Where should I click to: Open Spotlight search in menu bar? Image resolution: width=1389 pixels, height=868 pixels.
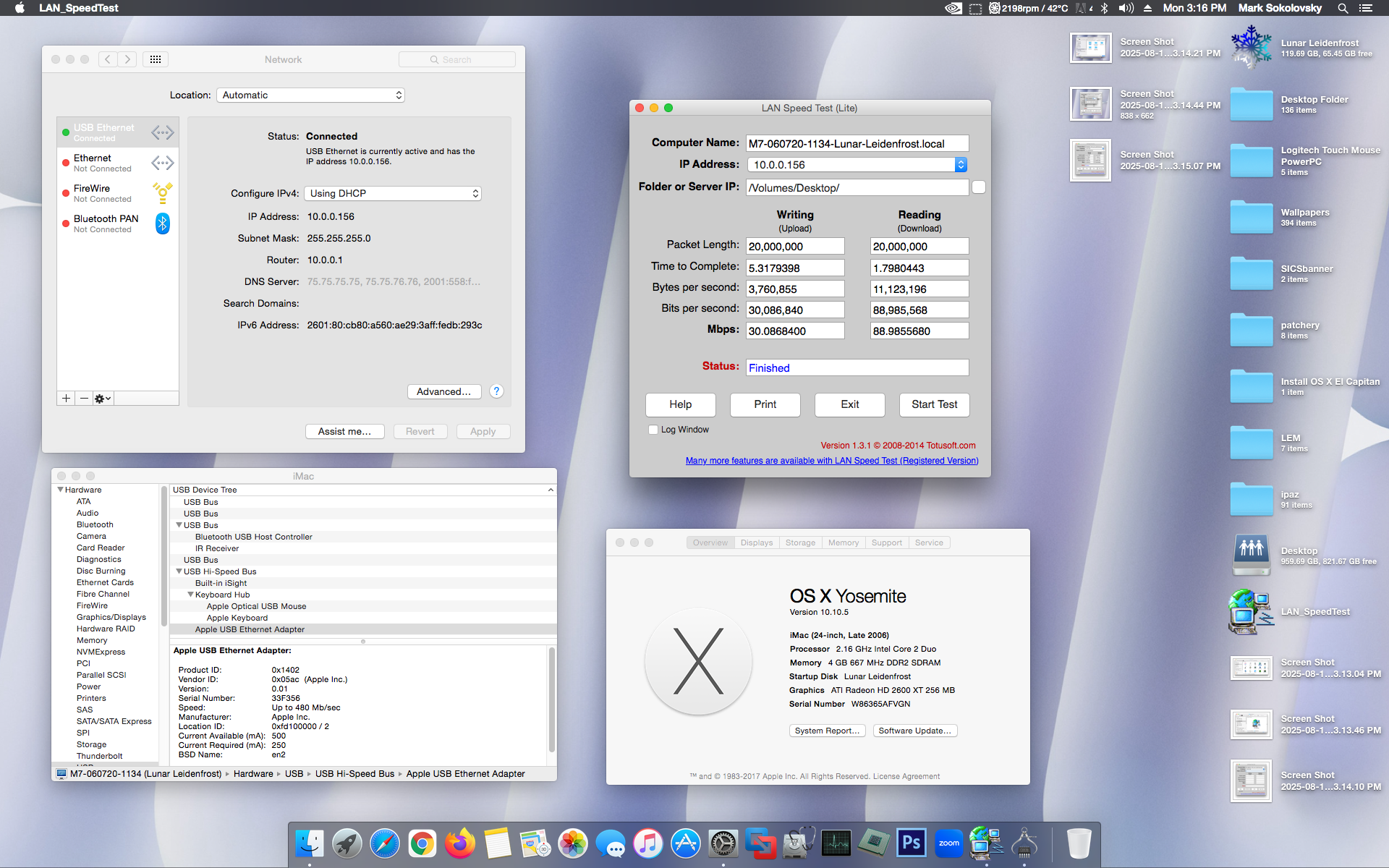1343,8
